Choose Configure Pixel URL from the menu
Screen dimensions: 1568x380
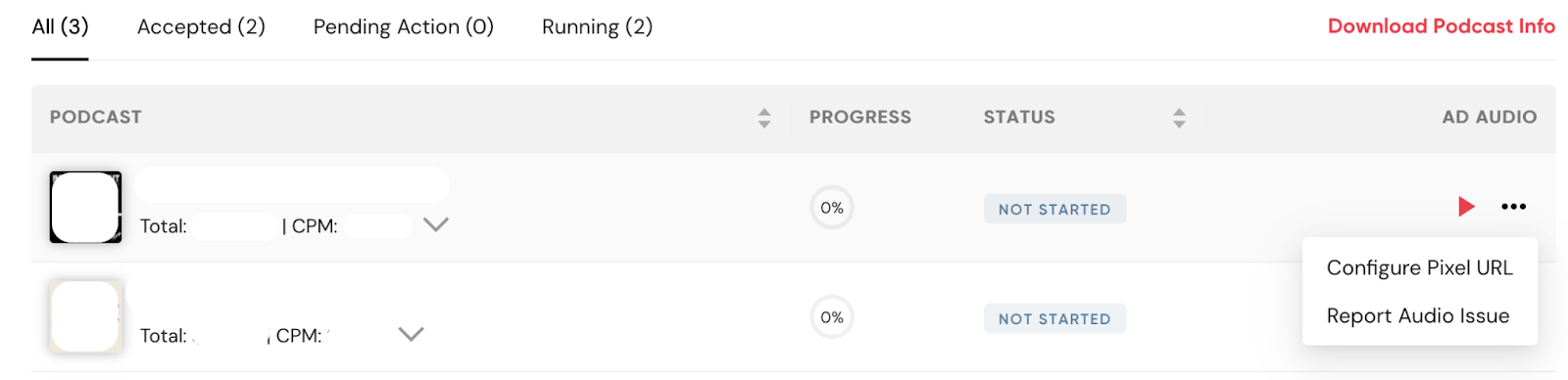pos(1419,267)
